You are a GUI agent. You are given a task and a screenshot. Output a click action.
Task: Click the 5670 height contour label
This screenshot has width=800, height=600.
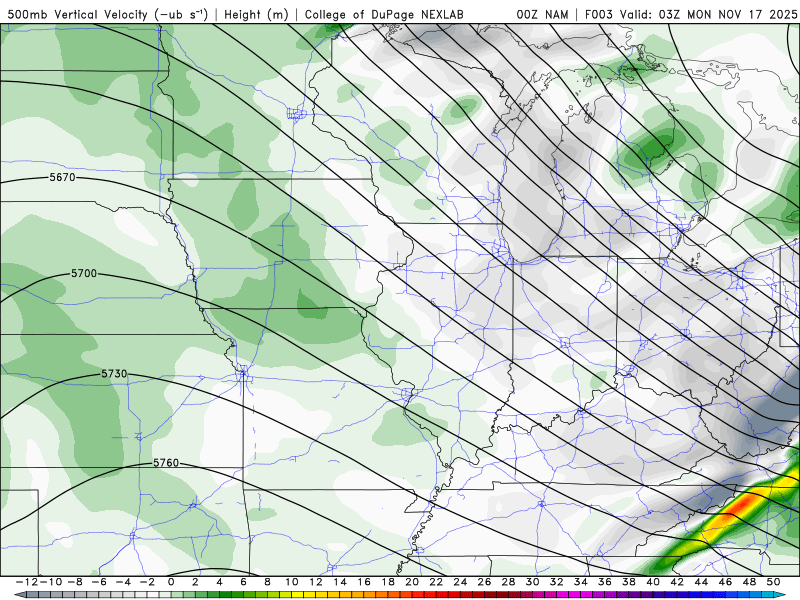click(62, 178)
